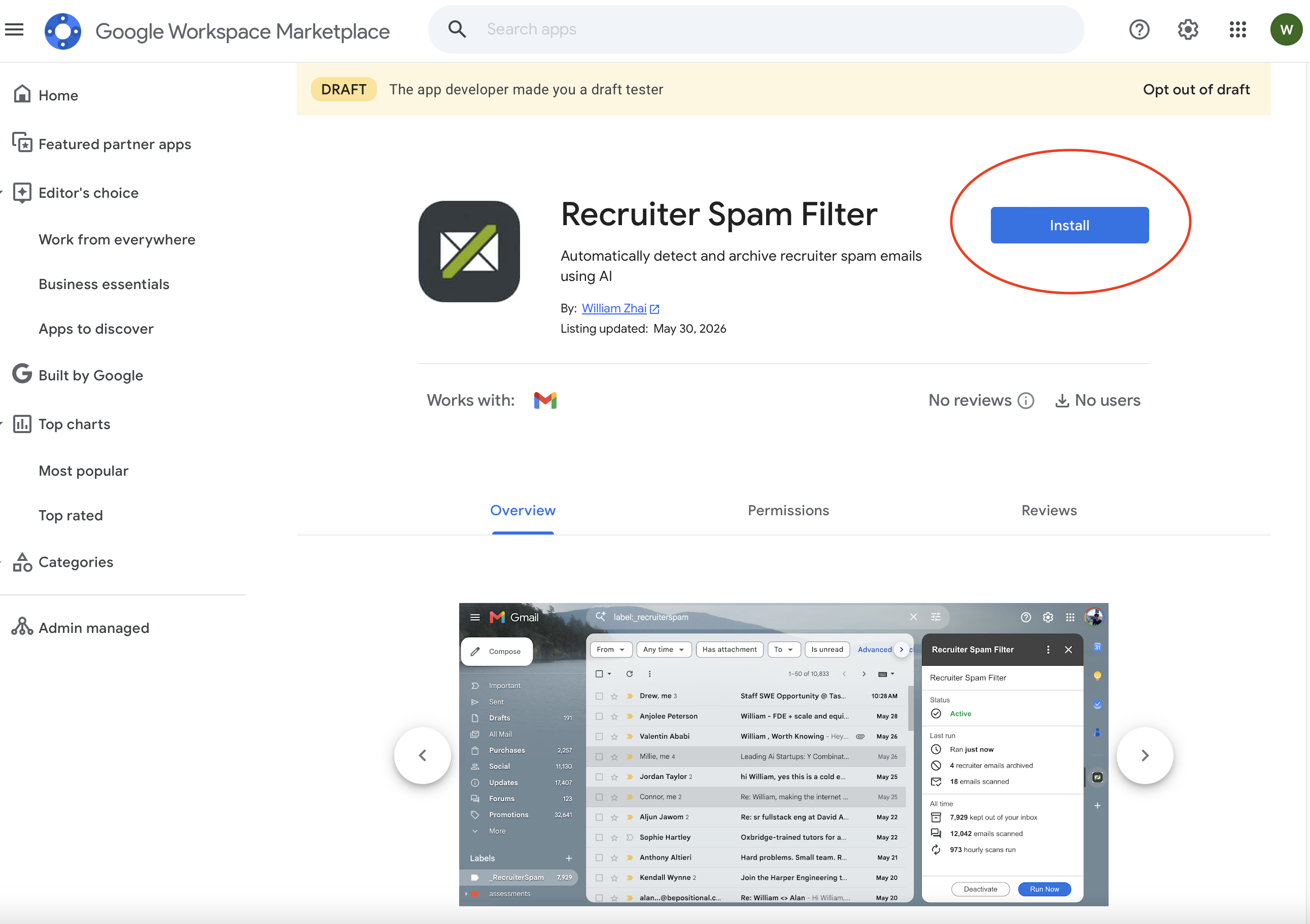1310x924 pixels.
Task: Click the Google Workspace Marketplace logo
Action: pos(63,31)
